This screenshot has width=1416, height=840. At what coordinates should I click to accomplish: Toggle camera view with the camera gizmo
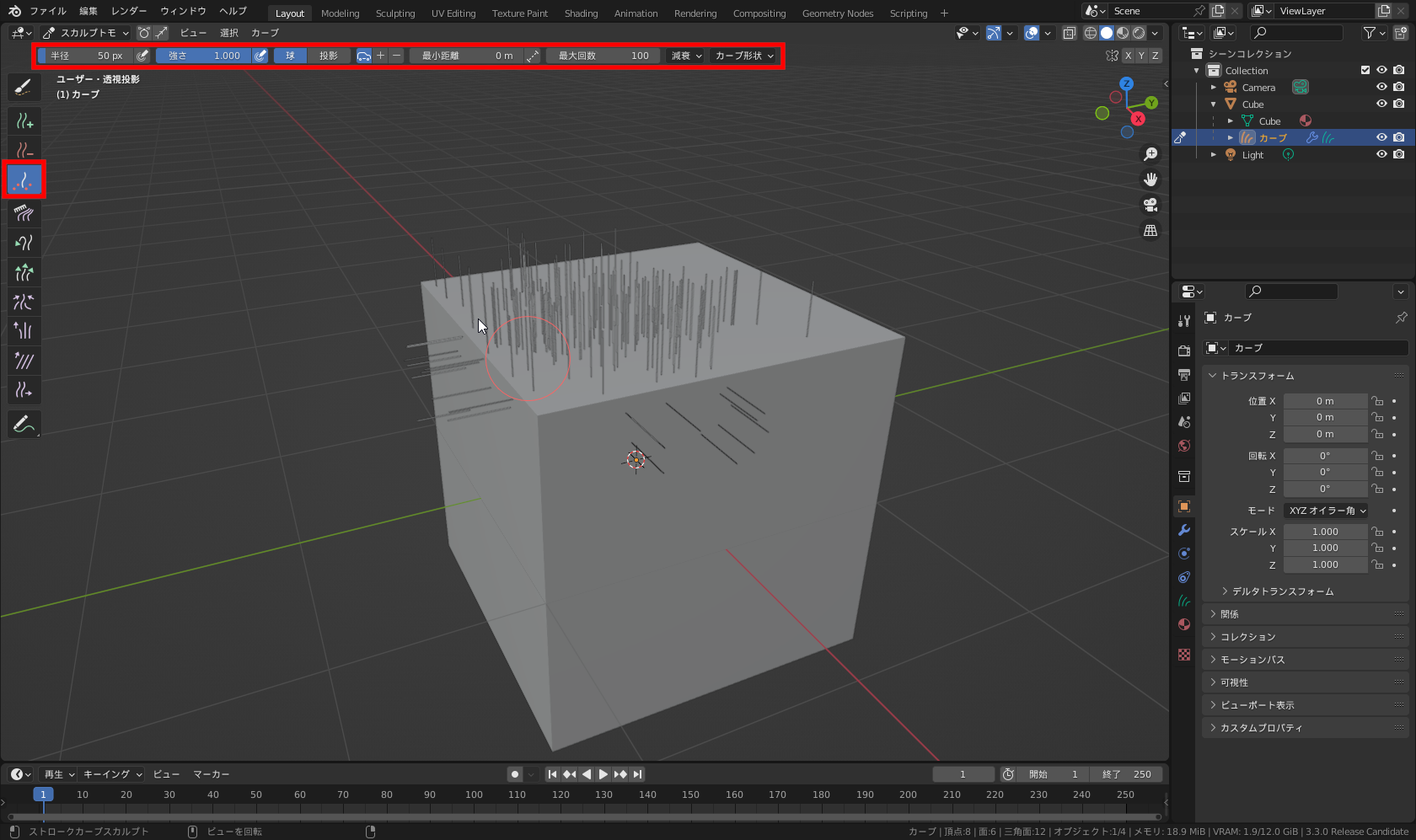pyautogui.click(x=1150, y=205)
